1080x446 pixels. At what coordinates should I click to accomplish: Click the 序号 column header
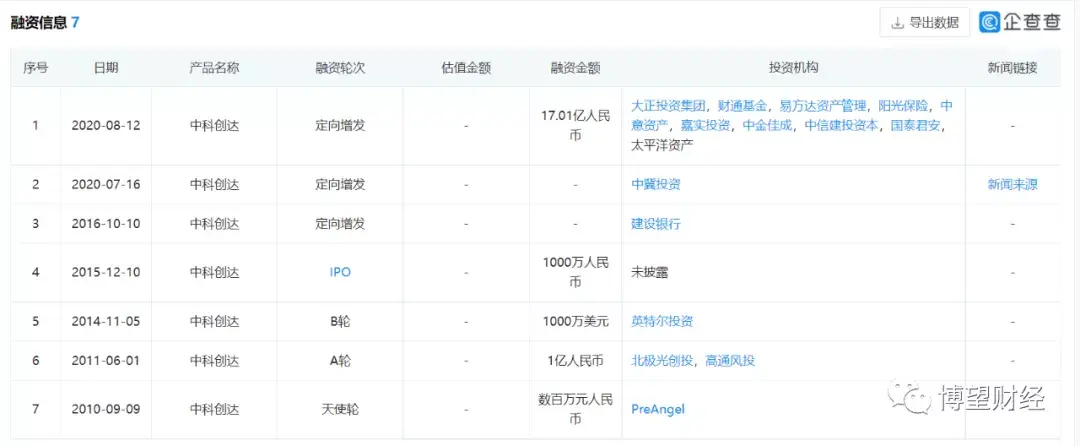click(x=35, y=68)
